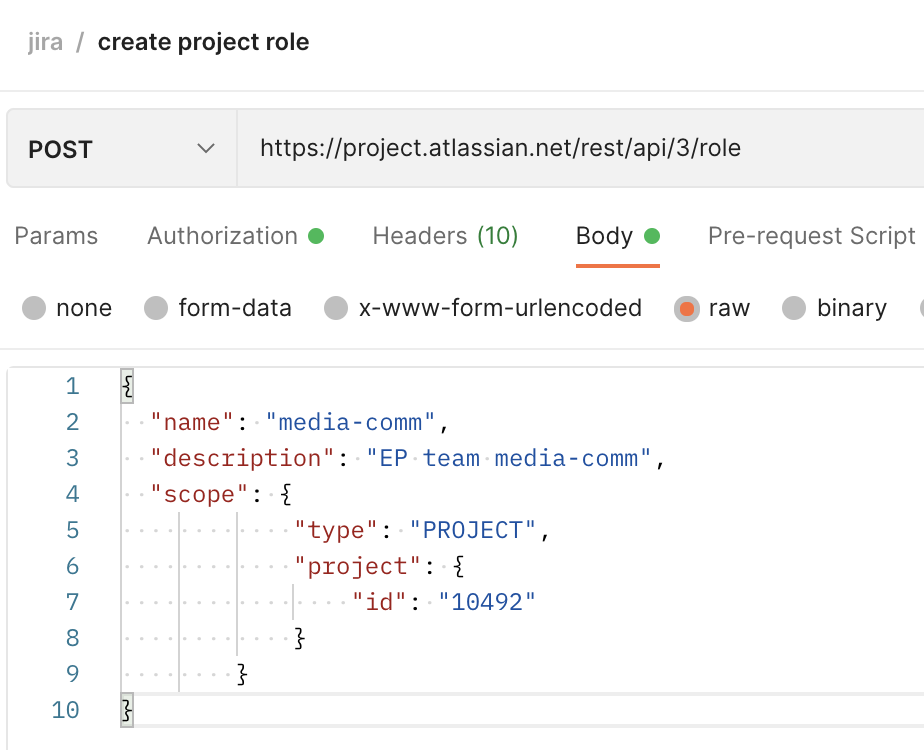The height and width of the screenshot is (750, 924).
Task: Open the Params tab
Action: [x=56, y=236]
